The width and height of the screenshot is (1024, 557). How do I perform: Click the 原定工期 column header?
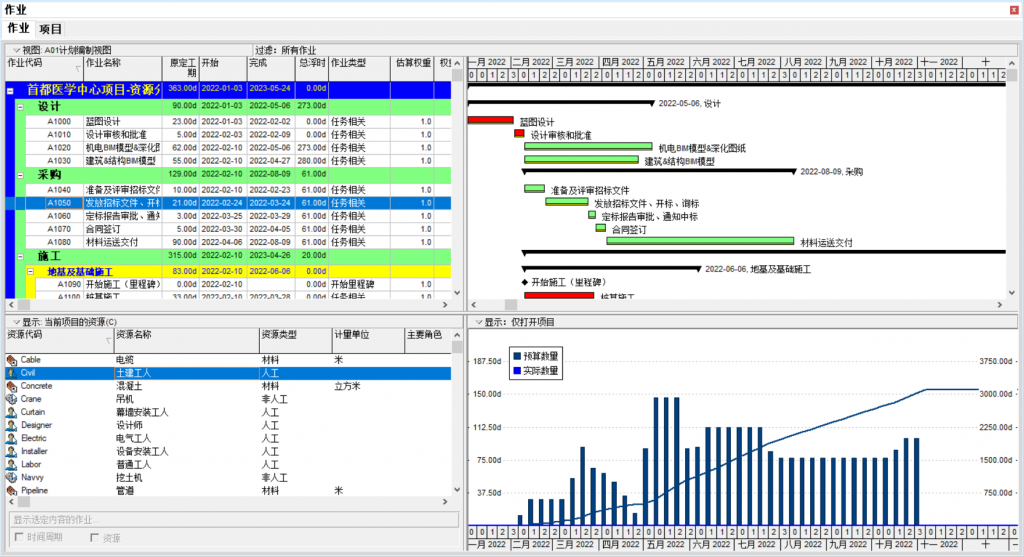[180, 68]
